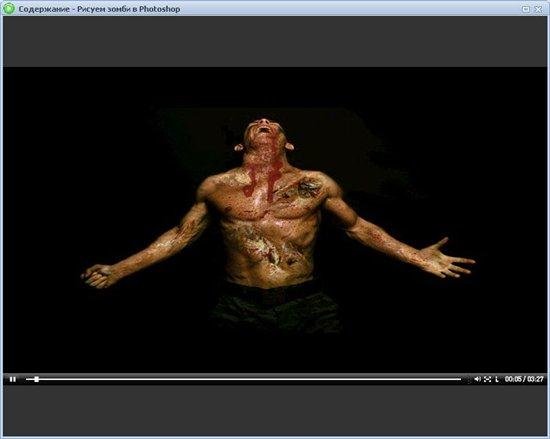
Task: Maximize the video window
Action: coord(526,9)
